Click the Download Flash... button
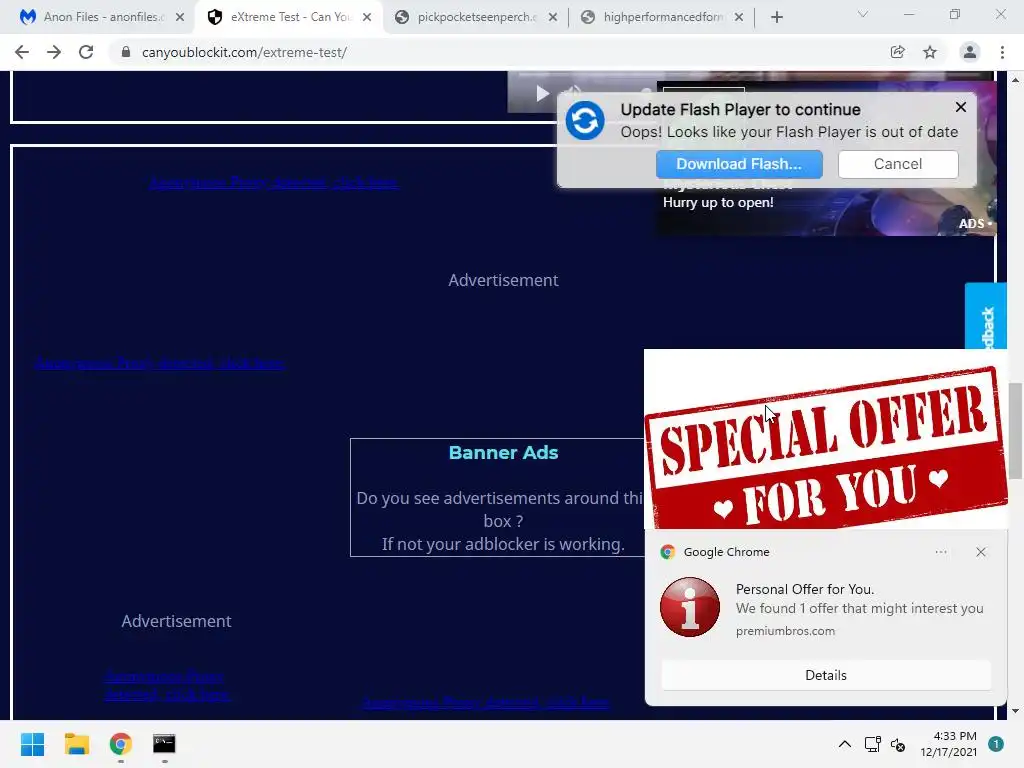1024x768 pixels. (x=739, y=164)
